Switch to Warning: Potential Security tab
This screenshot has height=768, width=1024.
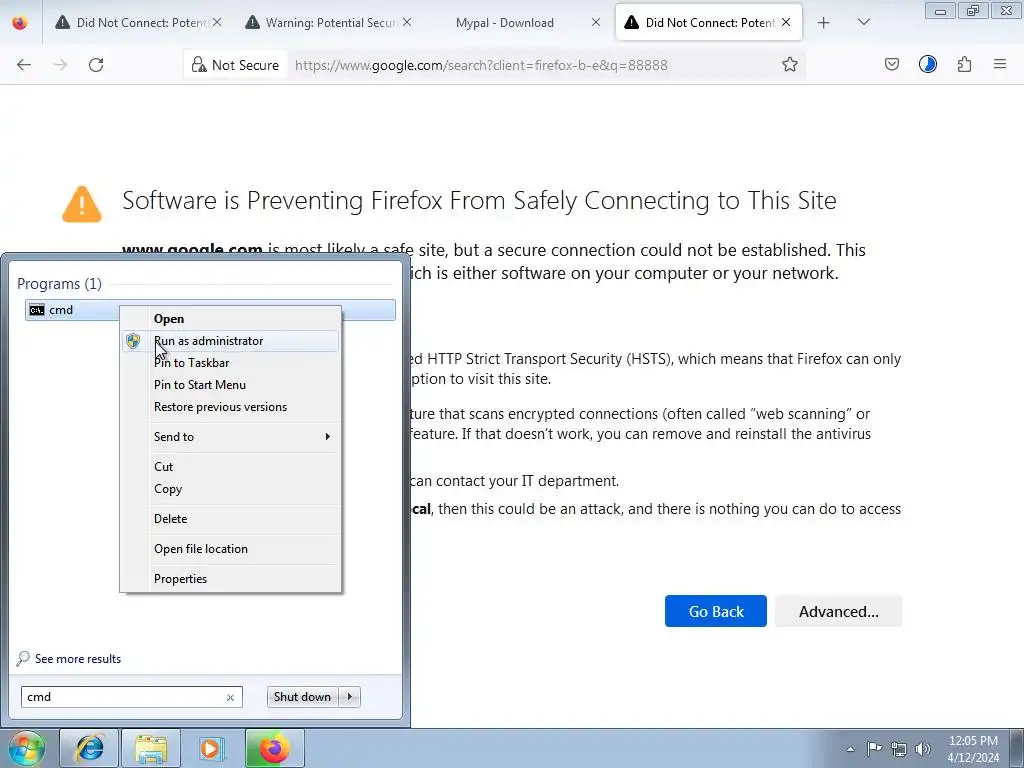click(328, 23)
